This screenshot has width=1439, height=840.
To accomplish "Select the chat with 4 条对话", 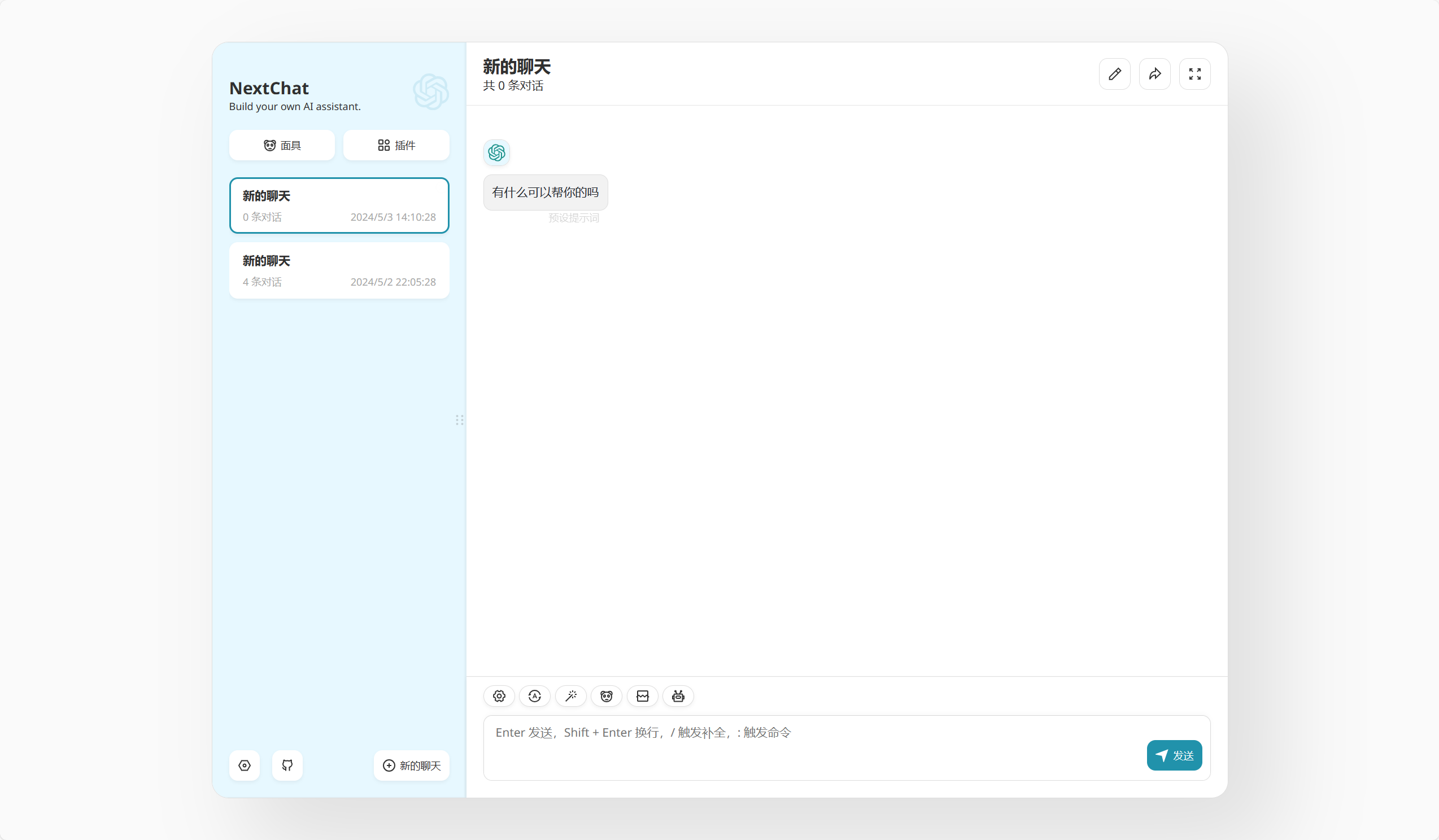I will pos(339,270).
